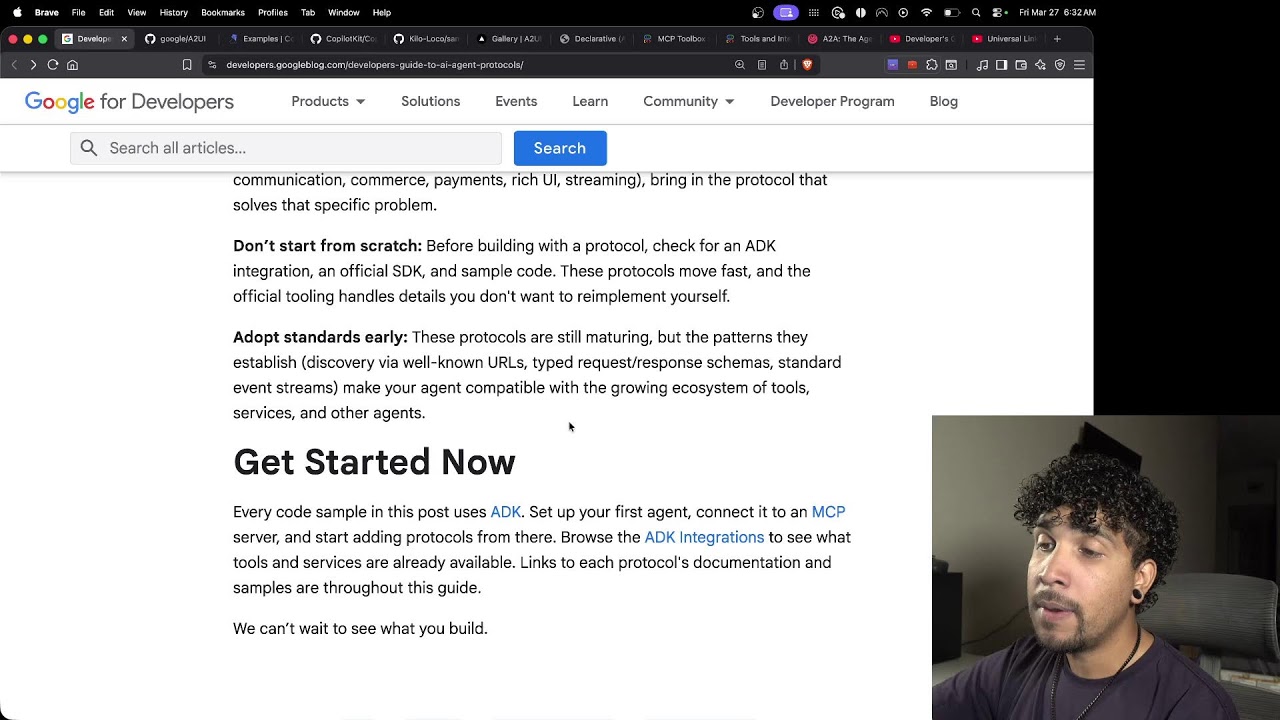Click the blue Search button
This screenshot has height=720, width=1280.
click(560, 148)
